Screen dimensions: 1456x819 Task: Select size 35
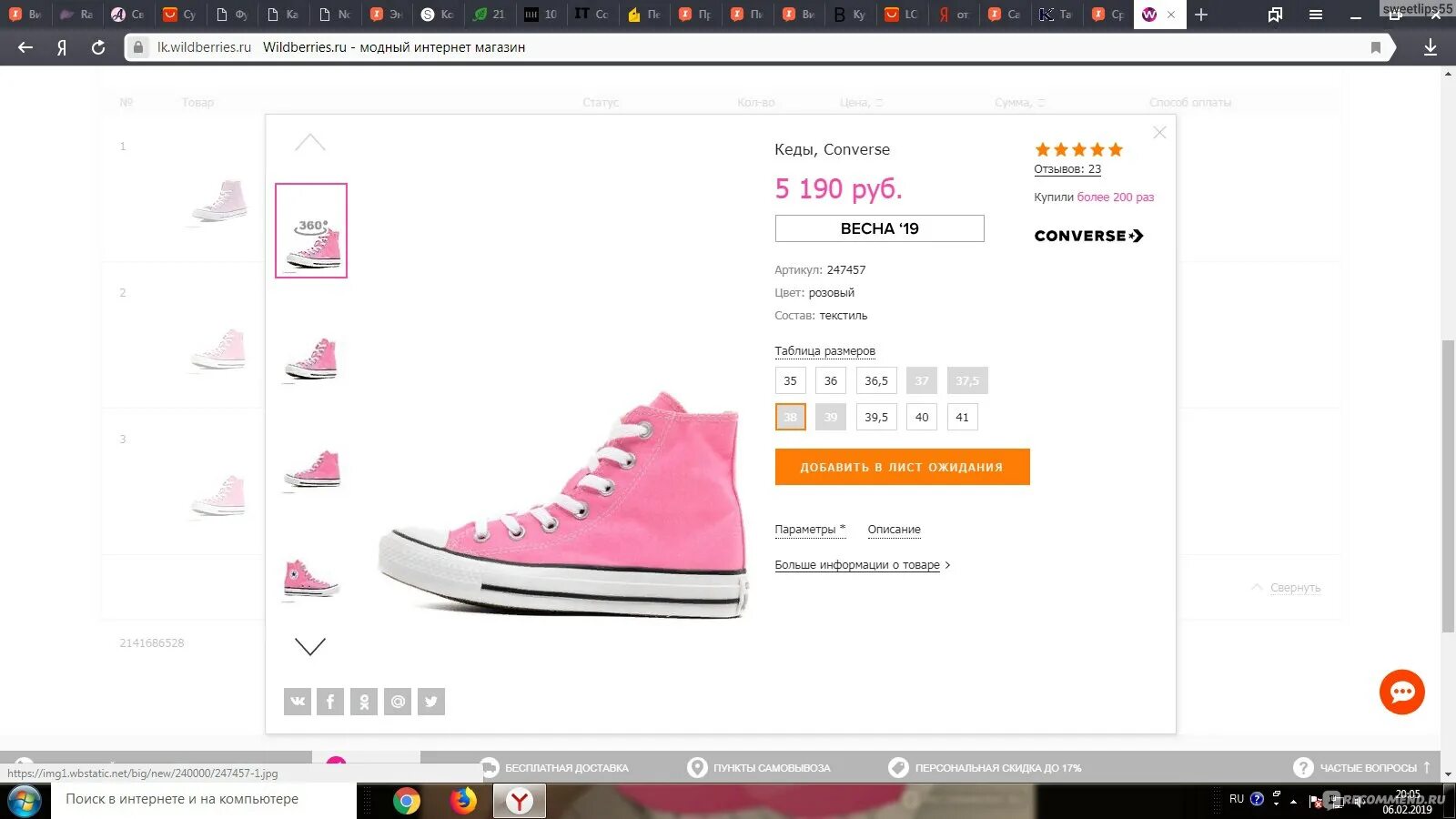click(790, 380)
